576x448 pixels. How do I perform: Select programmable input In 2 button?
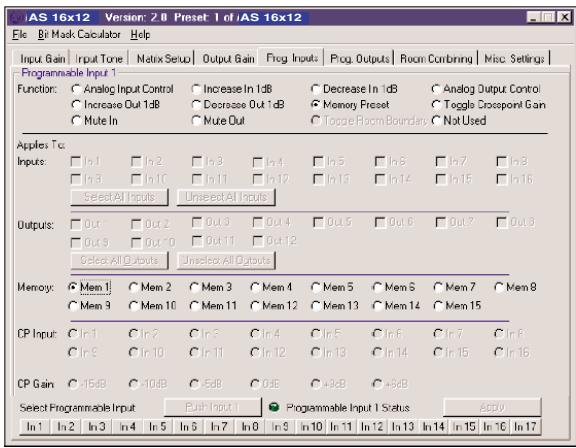tap(65, 426)
